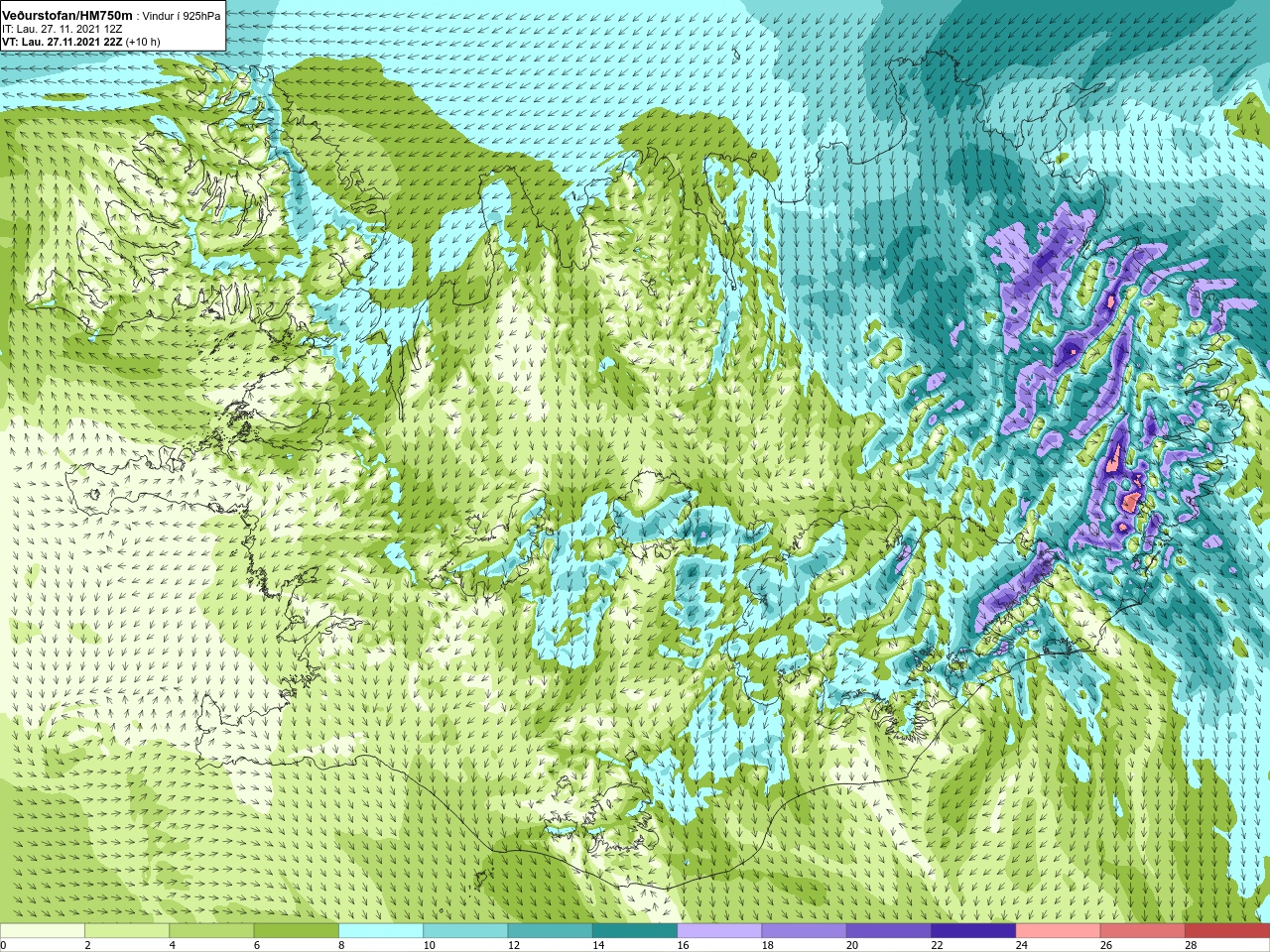Screen dimensions: 1270x952
Task: Click the legend value '4'
Action: click(173, 945)
